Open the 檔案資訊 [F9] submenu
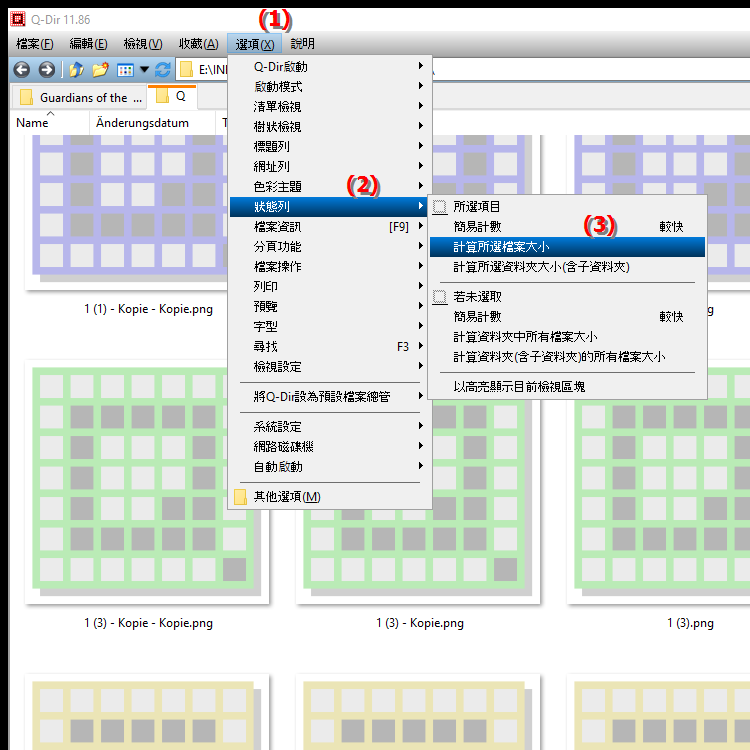 [x=330, y=227]
